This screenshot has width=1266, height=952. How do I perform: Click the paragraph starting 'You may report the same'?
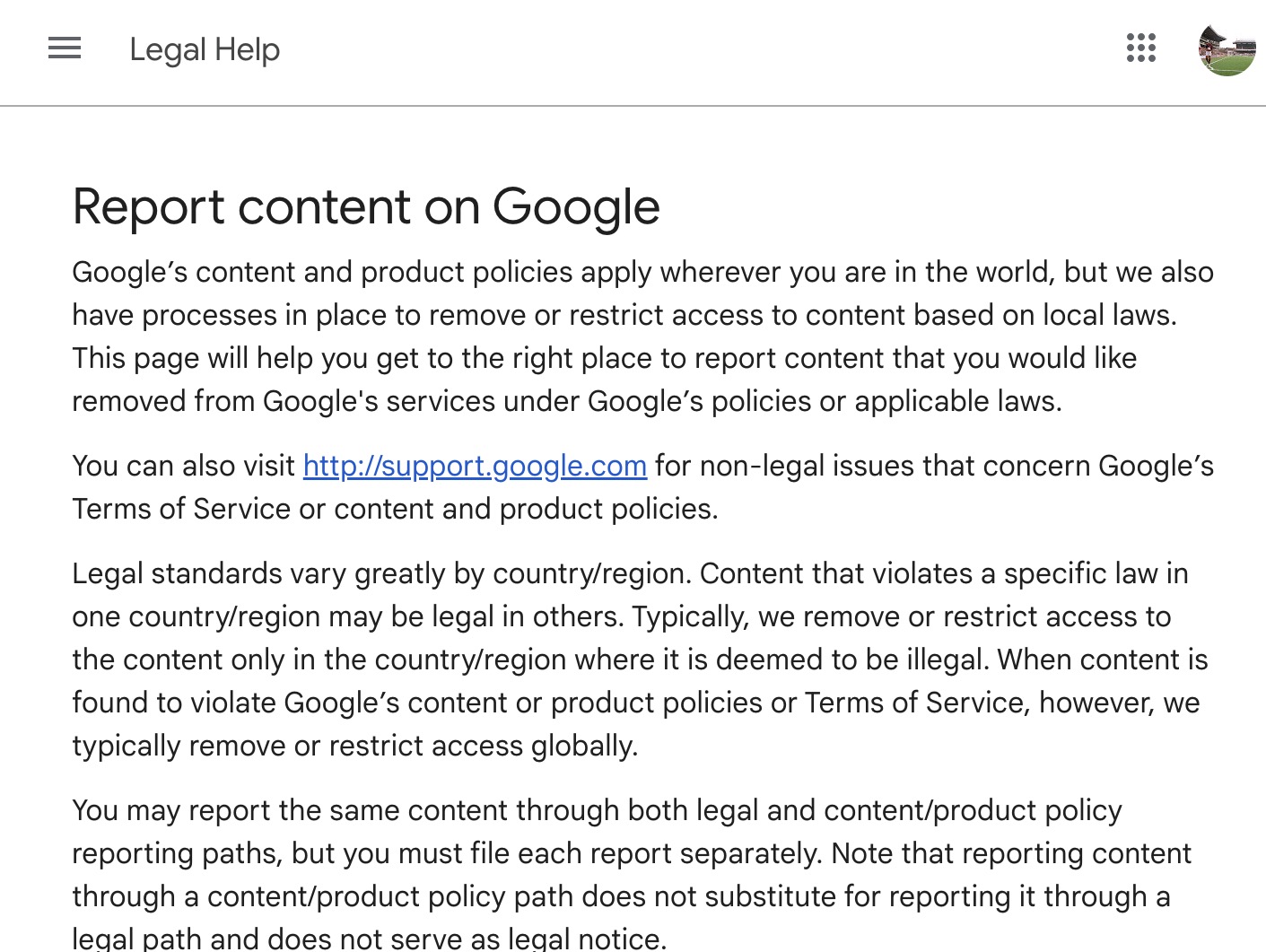pos(632,875)
